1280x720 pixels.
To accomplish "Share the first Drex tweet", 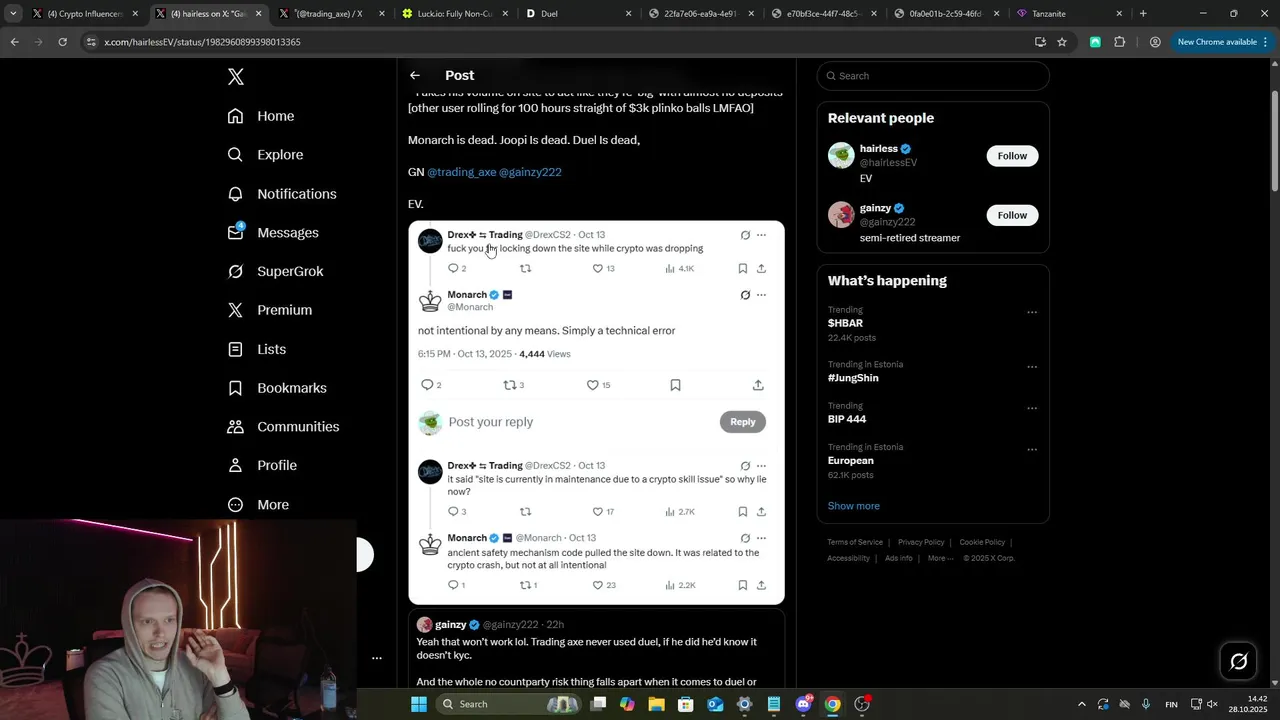I will 761,268.
